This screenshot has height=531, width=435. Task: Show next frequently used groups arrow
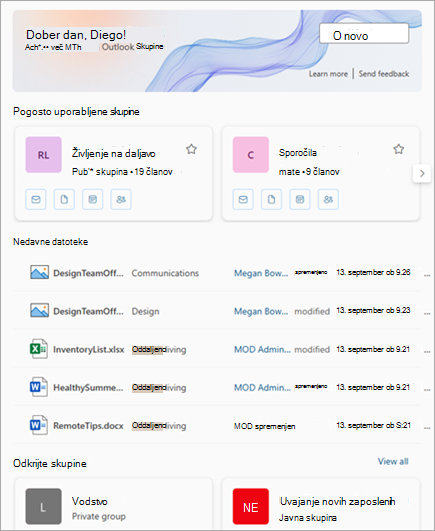coord(422,173)
